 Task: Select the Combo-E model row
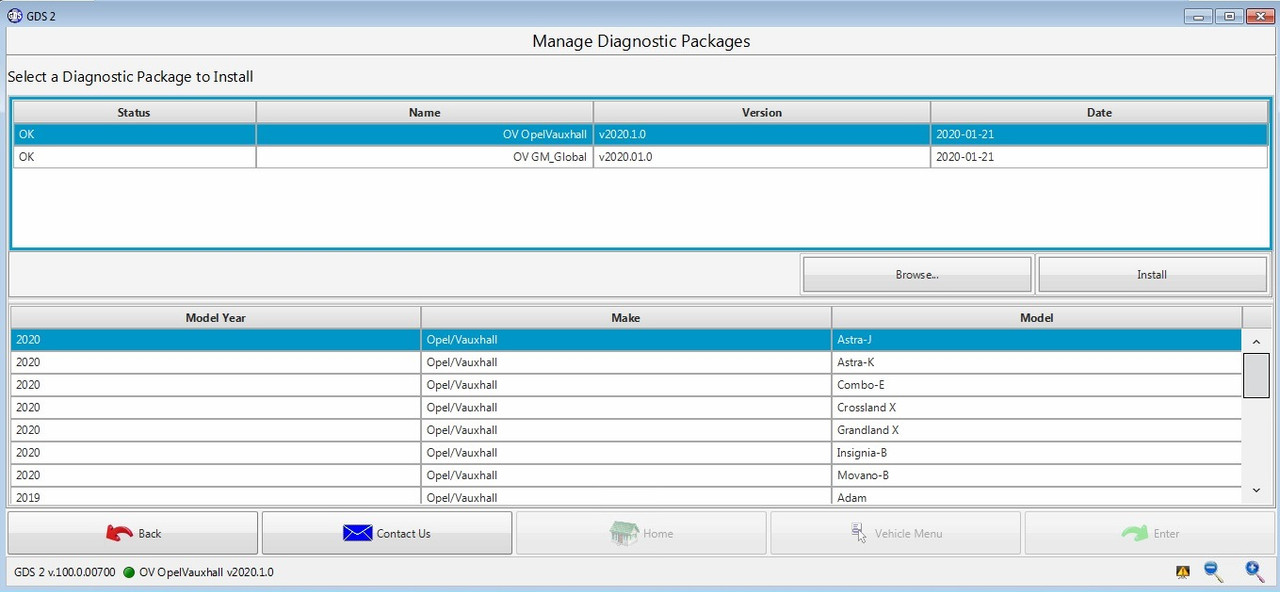pos(626,385)
